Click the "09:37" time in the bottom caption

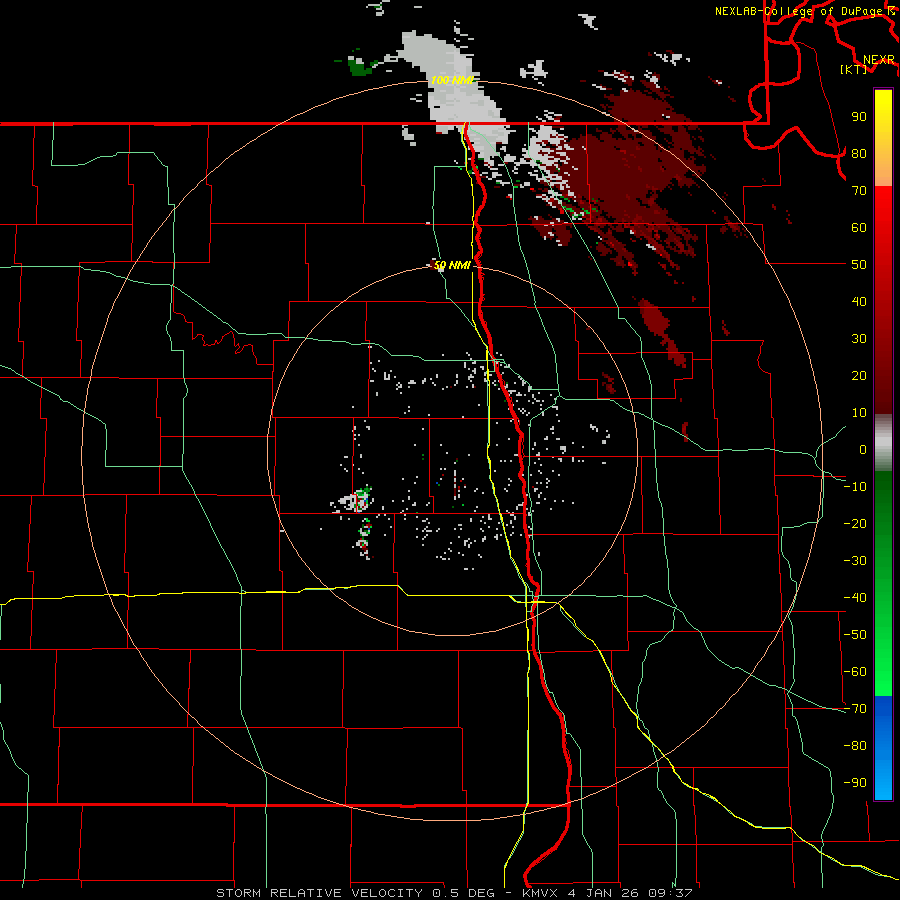click(670, 893)
